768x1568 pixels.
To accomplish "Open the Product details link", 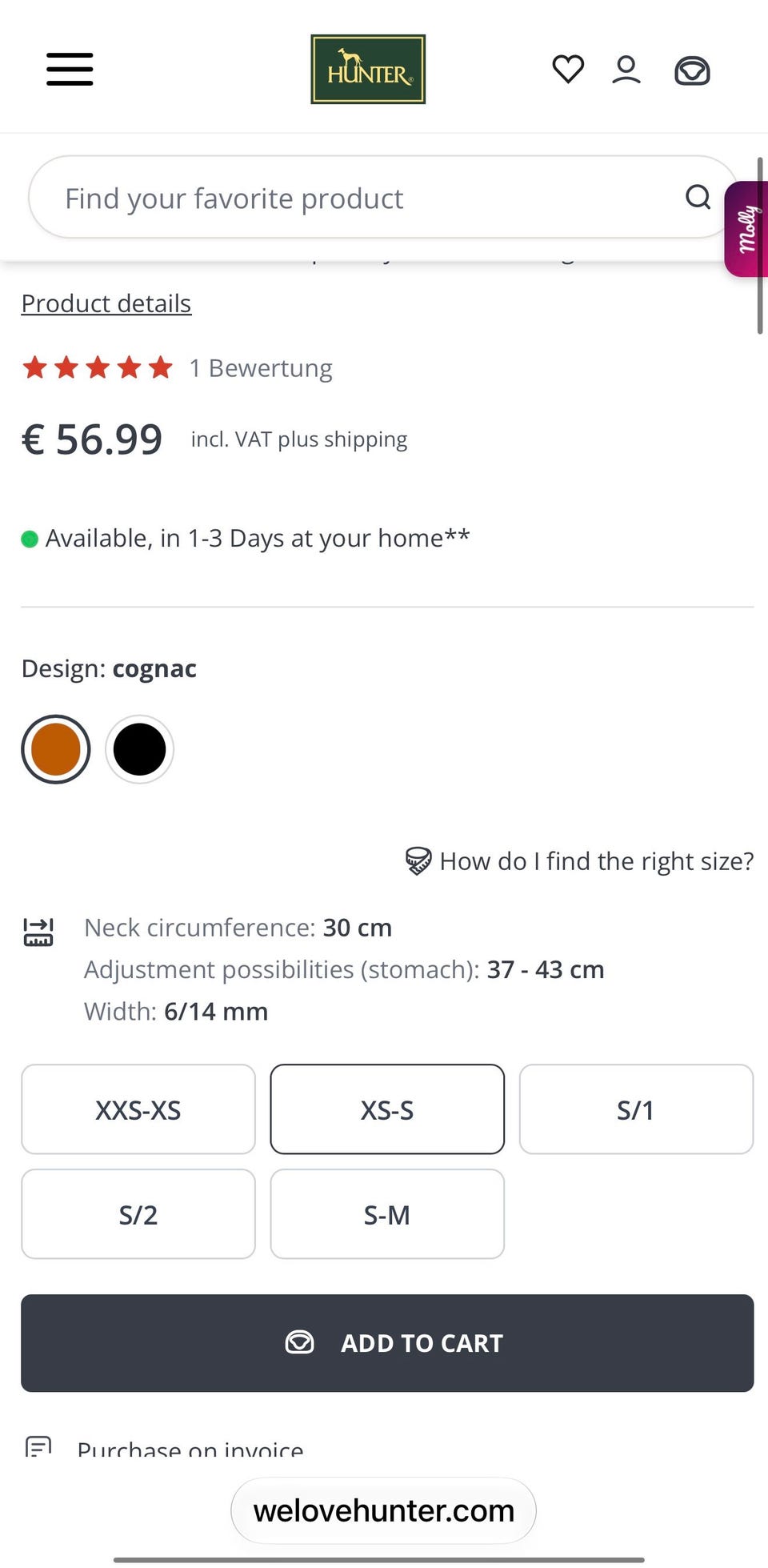I will coord(106,303).
